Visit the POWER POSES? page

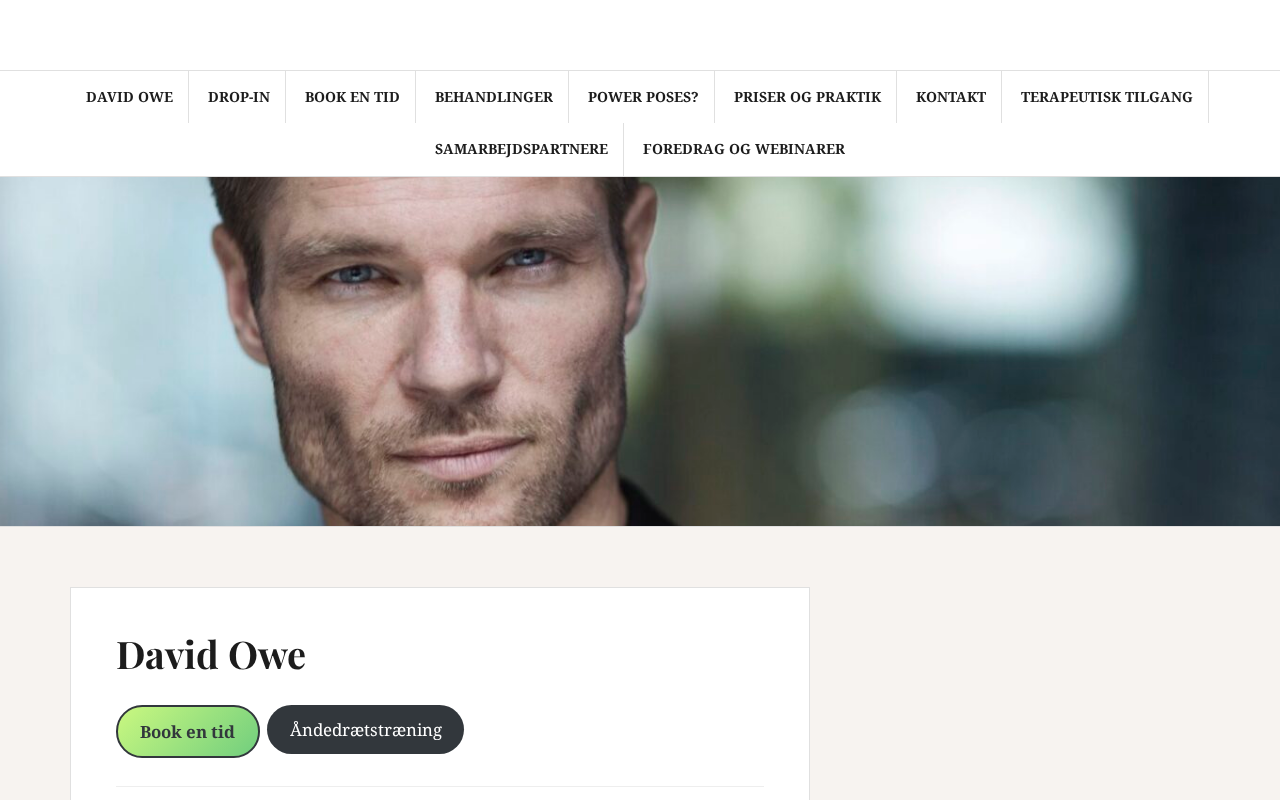click(643, 97)
